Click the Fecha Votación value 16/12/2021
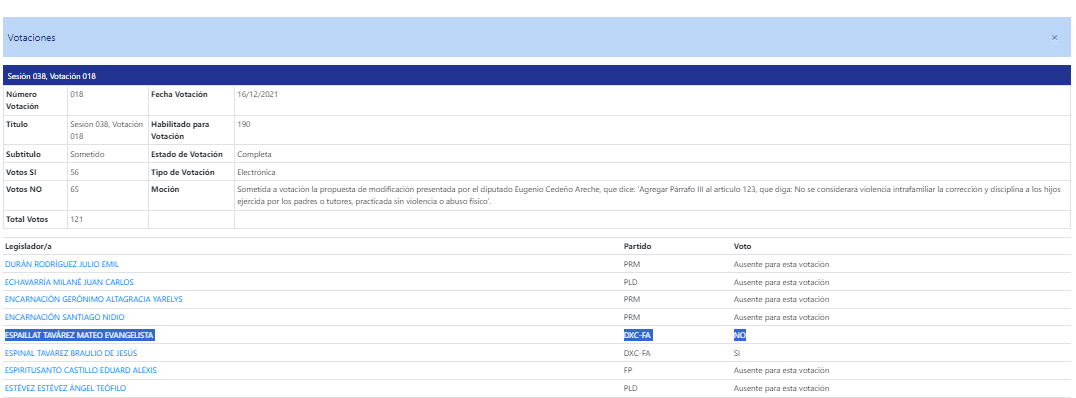Viewport: 1076px width, 398px height. click(257, 94)
